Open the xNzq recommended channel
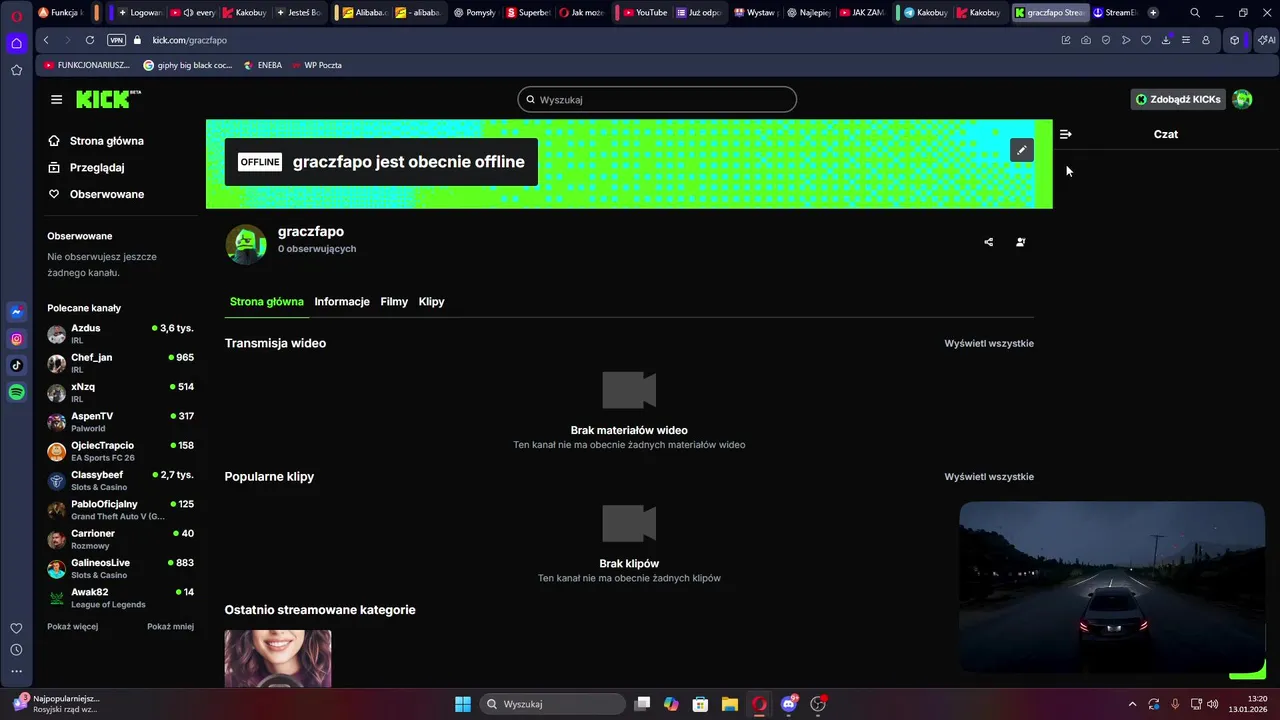This screenshot has height=720, width=1280. (120, 392)
